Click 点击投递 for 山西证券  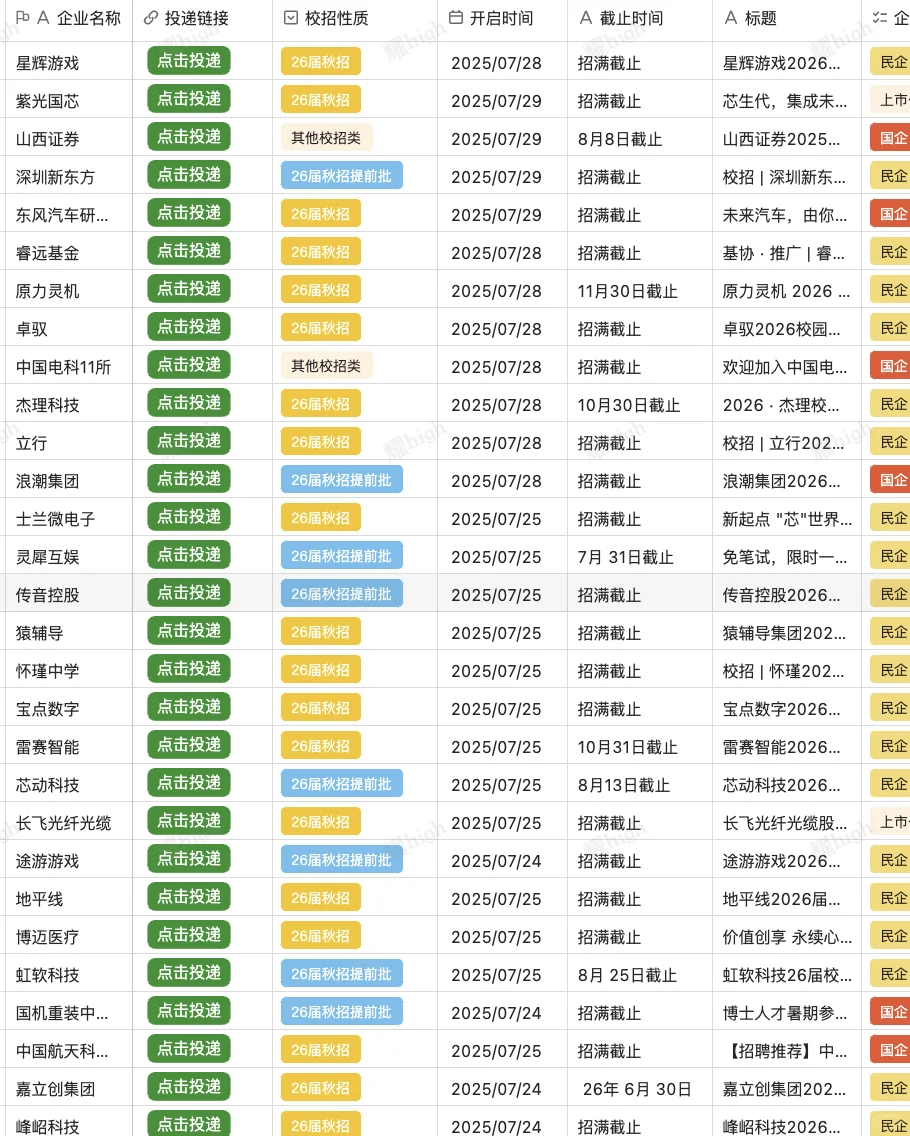tap(188, 137)
